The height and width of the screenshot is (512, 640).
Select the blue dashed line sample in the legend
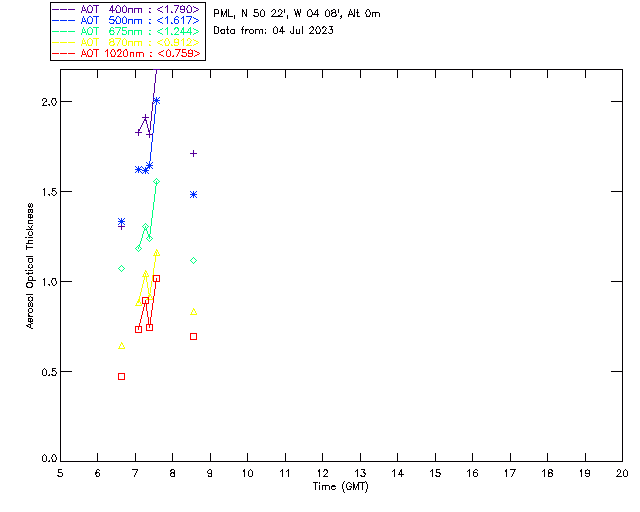(64, 20)
